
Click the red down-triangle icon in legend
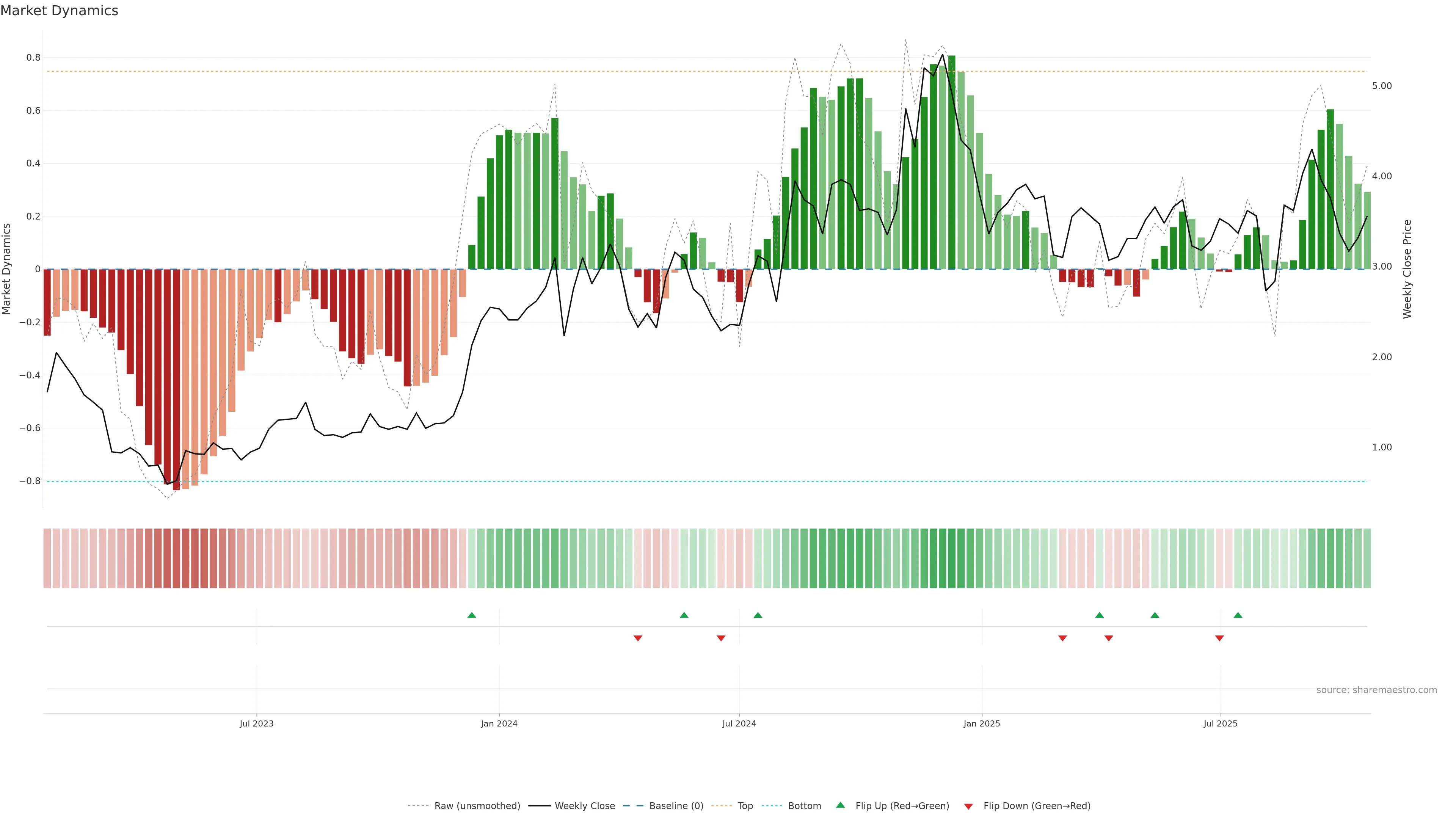click(968, 806)
